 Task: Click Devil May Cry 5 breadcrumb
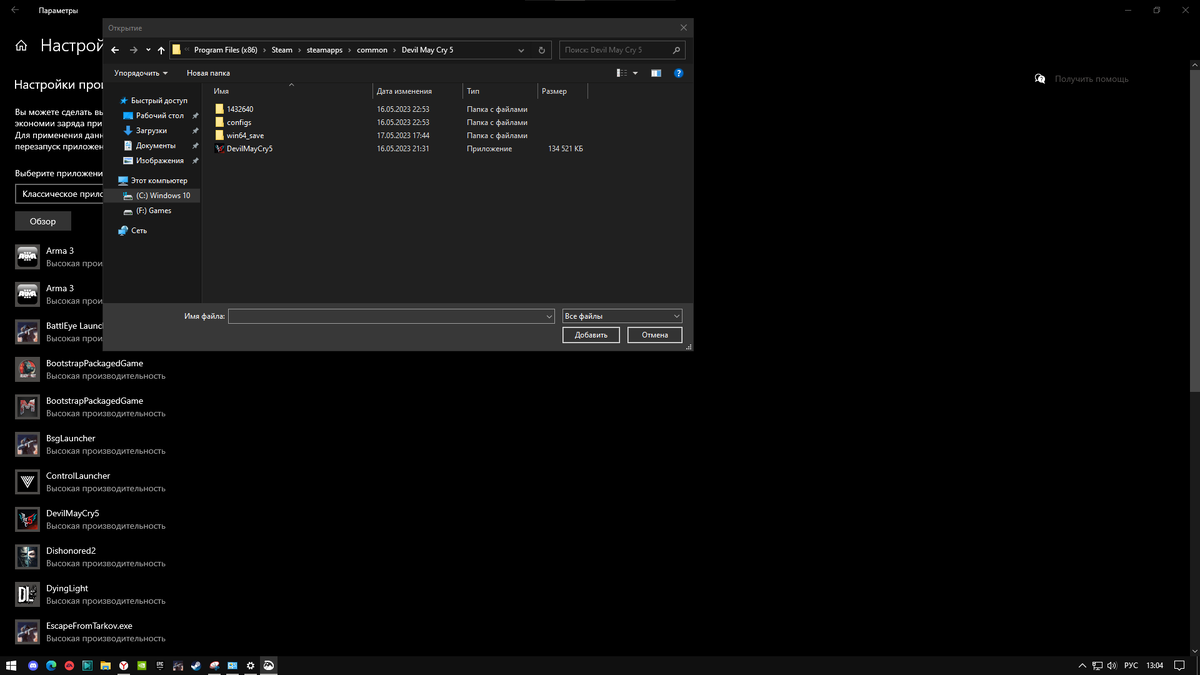pos(427,50)
